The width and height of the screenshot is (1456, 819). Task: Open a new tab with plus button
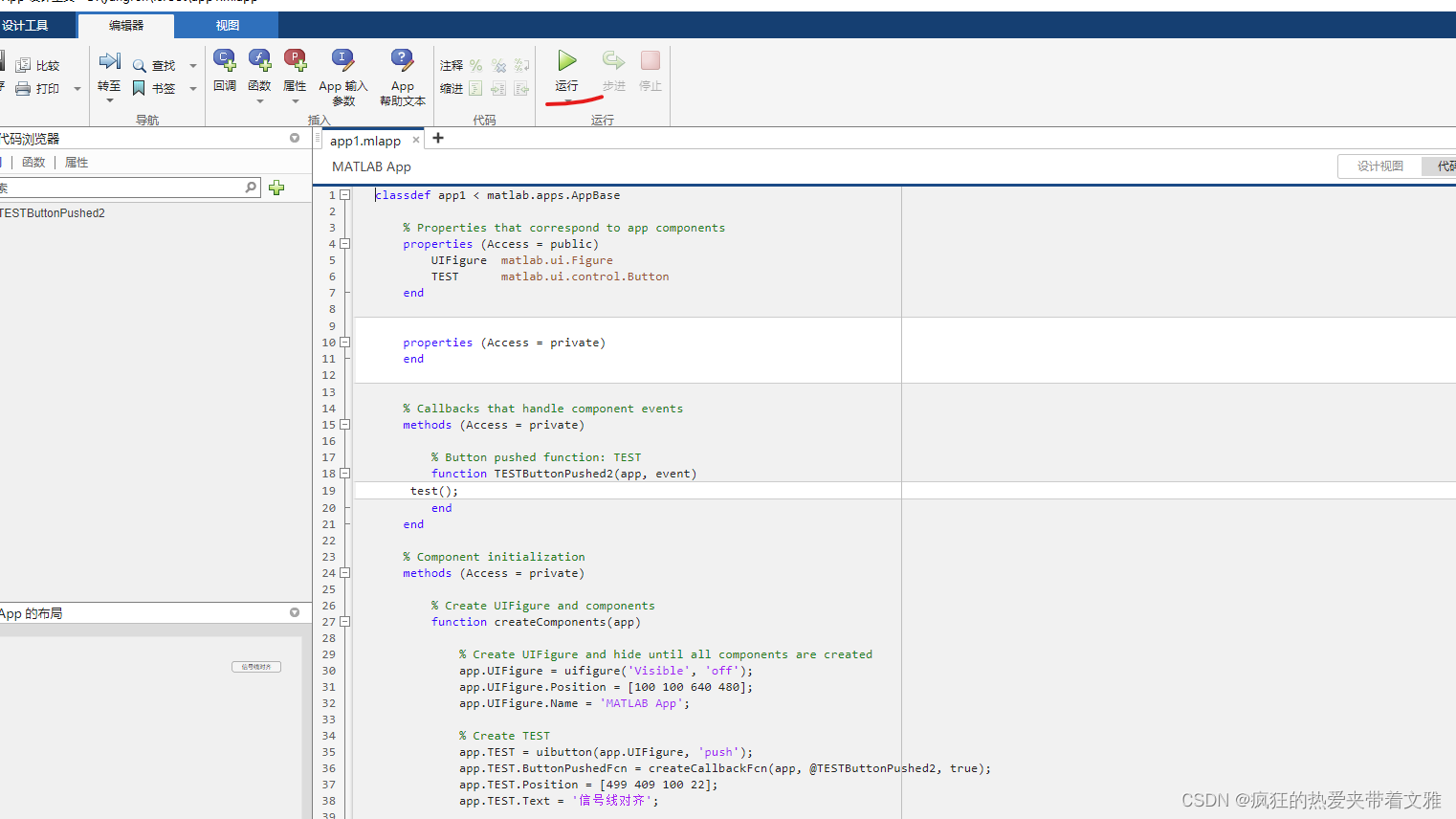438,138
